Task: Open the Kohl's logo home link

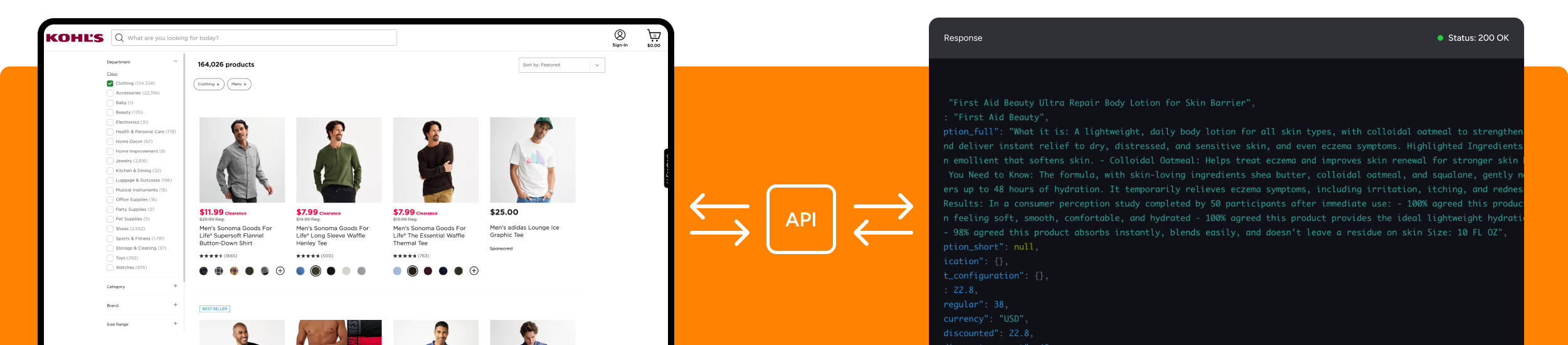Action: point(75,38)
